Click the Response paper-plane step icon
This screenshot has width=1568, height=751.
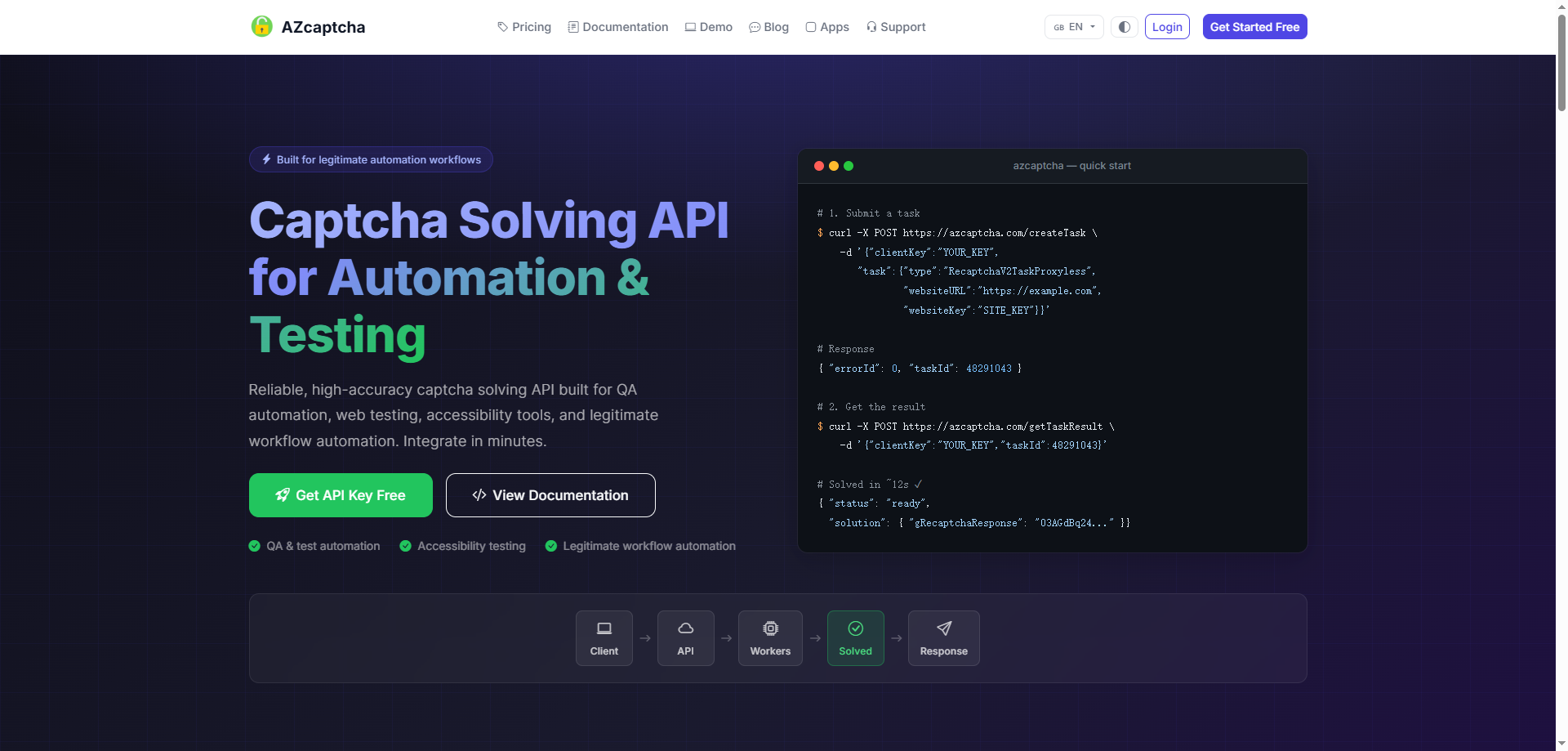tap(944, 628)
